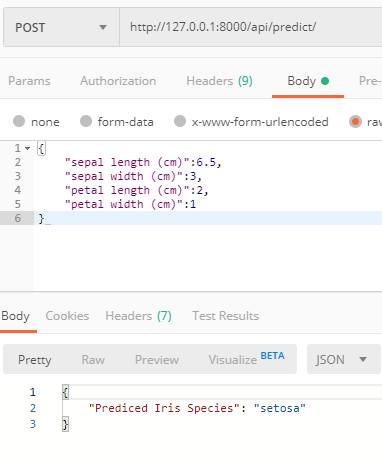The width and height of the screenshot is (382, 459).
Task: Collapse the JSON block at line 1
Action: point(28,148)
